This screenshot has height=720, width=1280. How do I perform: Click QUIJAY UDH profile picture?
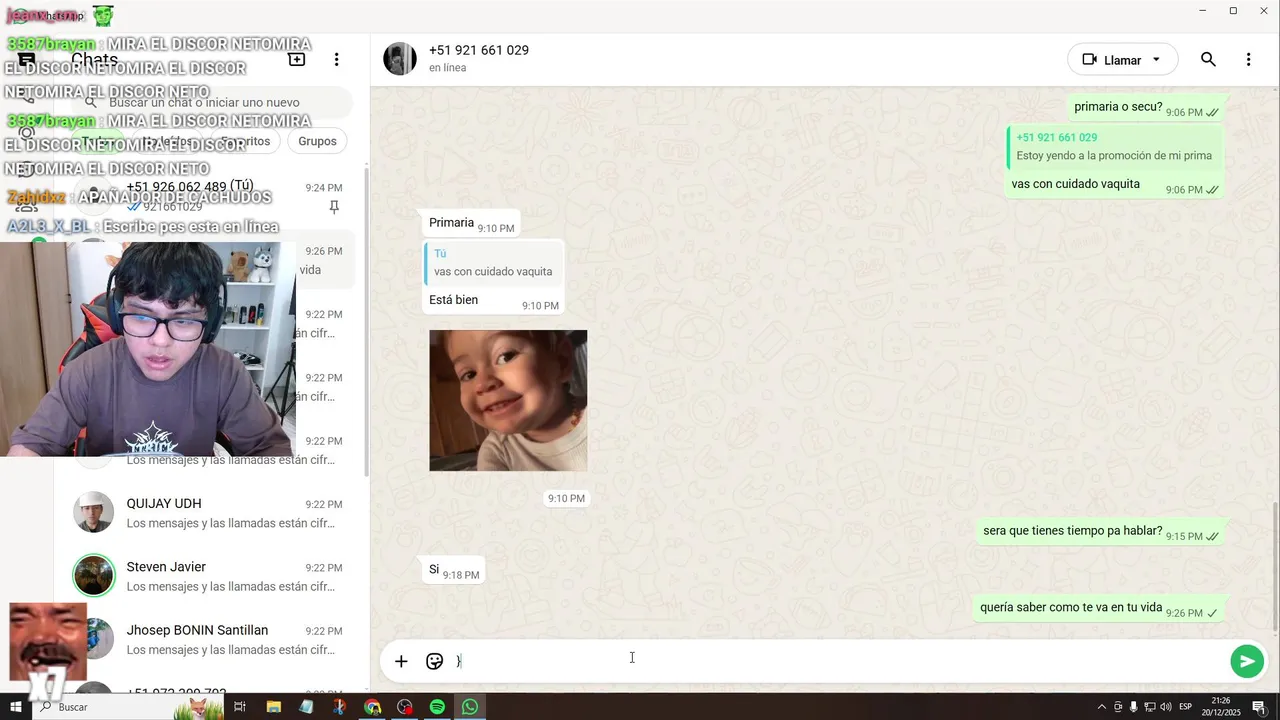(94, 512)
